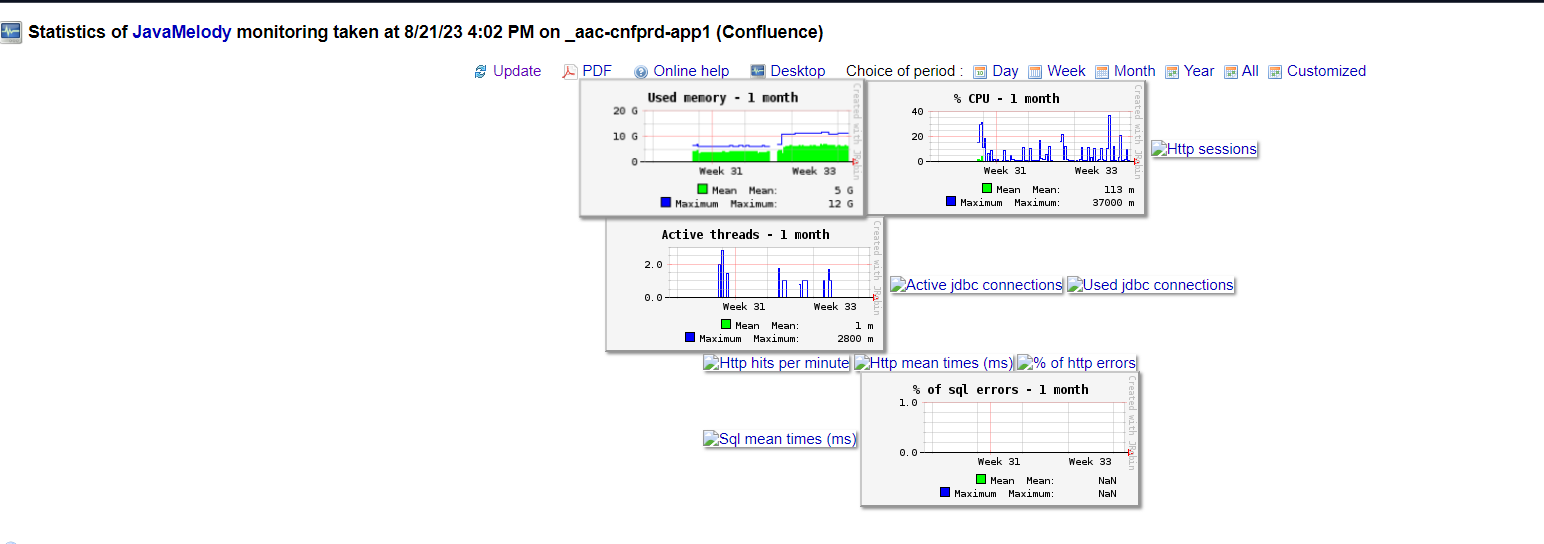Image resolution: width=1544 pixels, height=544 pixels.
Task: Click blue Maximum swatch in Active threads graph
Action: pos(690,337)
